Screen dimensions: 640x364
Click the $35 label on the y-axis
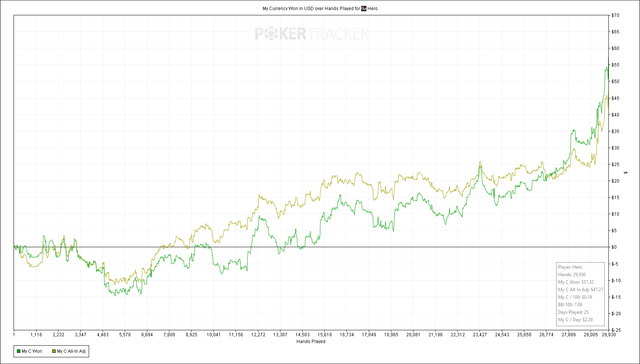pos(615,131)
